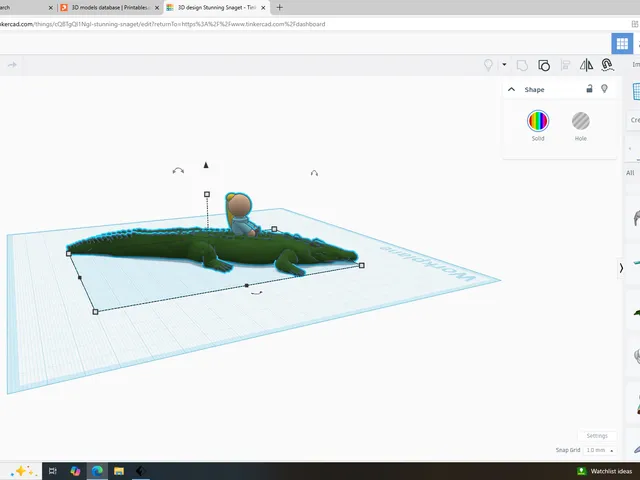This screenshot has width=640, height=480.
Task: Select the figure riding the crocodile
Action: click(x=240, y=214)
